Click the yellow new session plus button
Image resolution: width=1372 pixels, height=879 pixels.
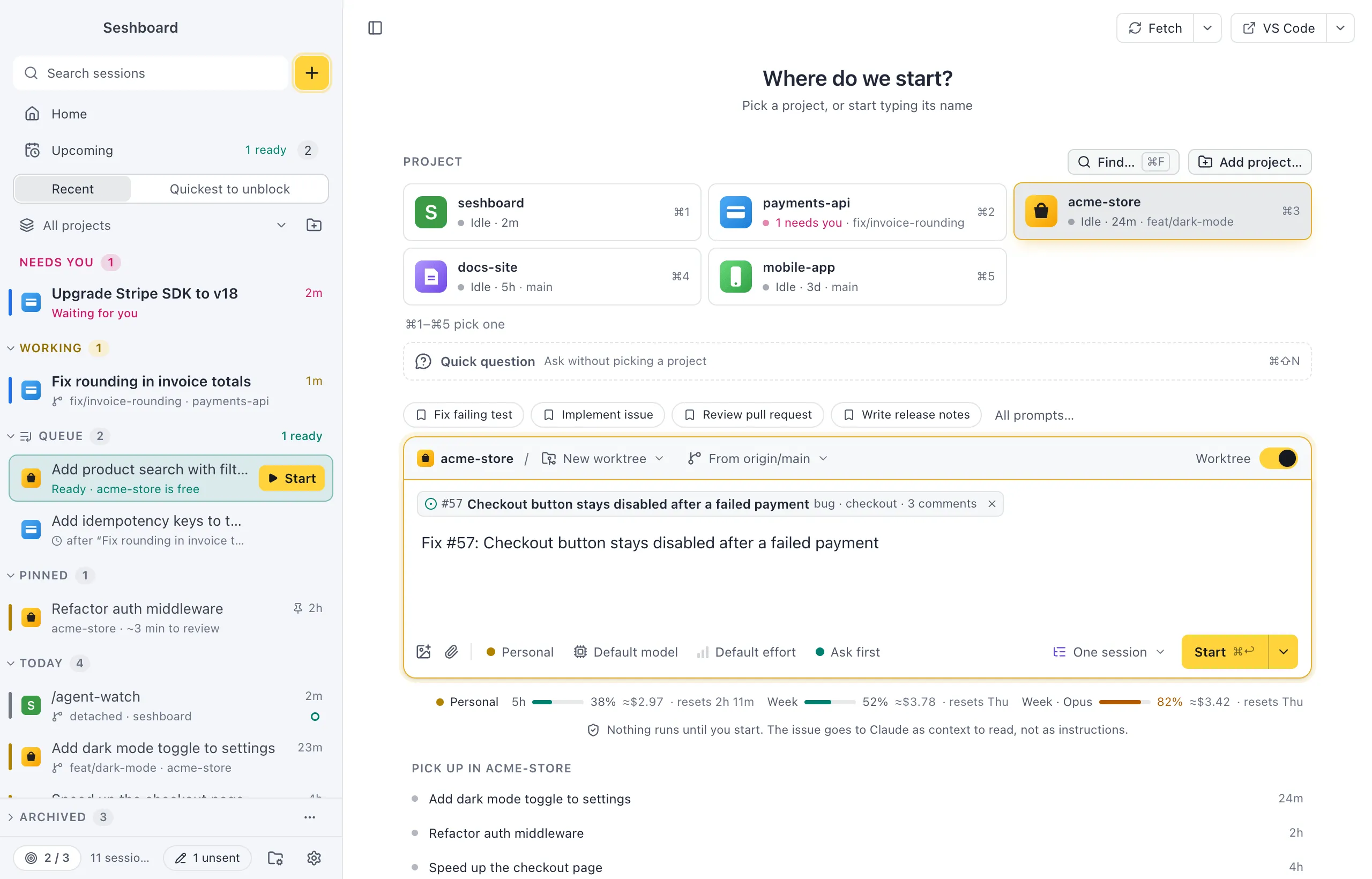click(311, 73)
